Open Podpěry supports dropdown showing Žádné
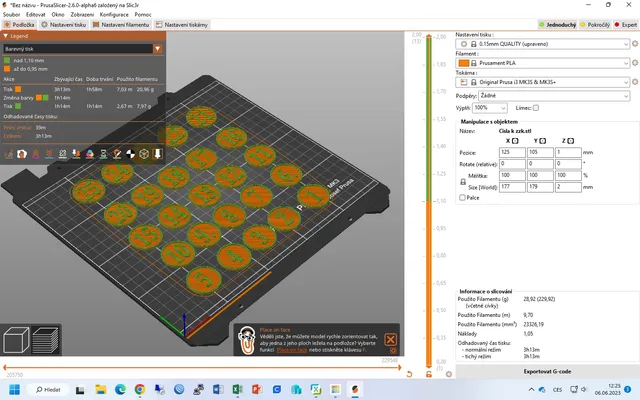Image resolution: width=640 pixels, height=400 pixels. [x=553, y=96]
